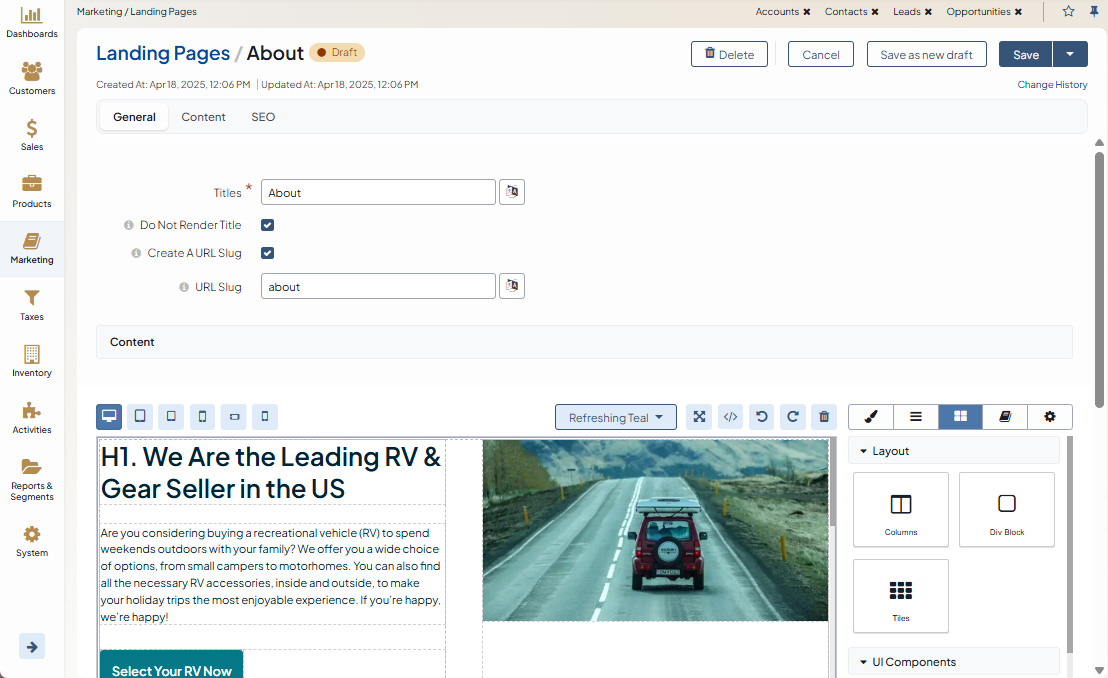The image size is (1108, 678).
Task: Open translations icon next to Titles field
Action: [512, 192]
